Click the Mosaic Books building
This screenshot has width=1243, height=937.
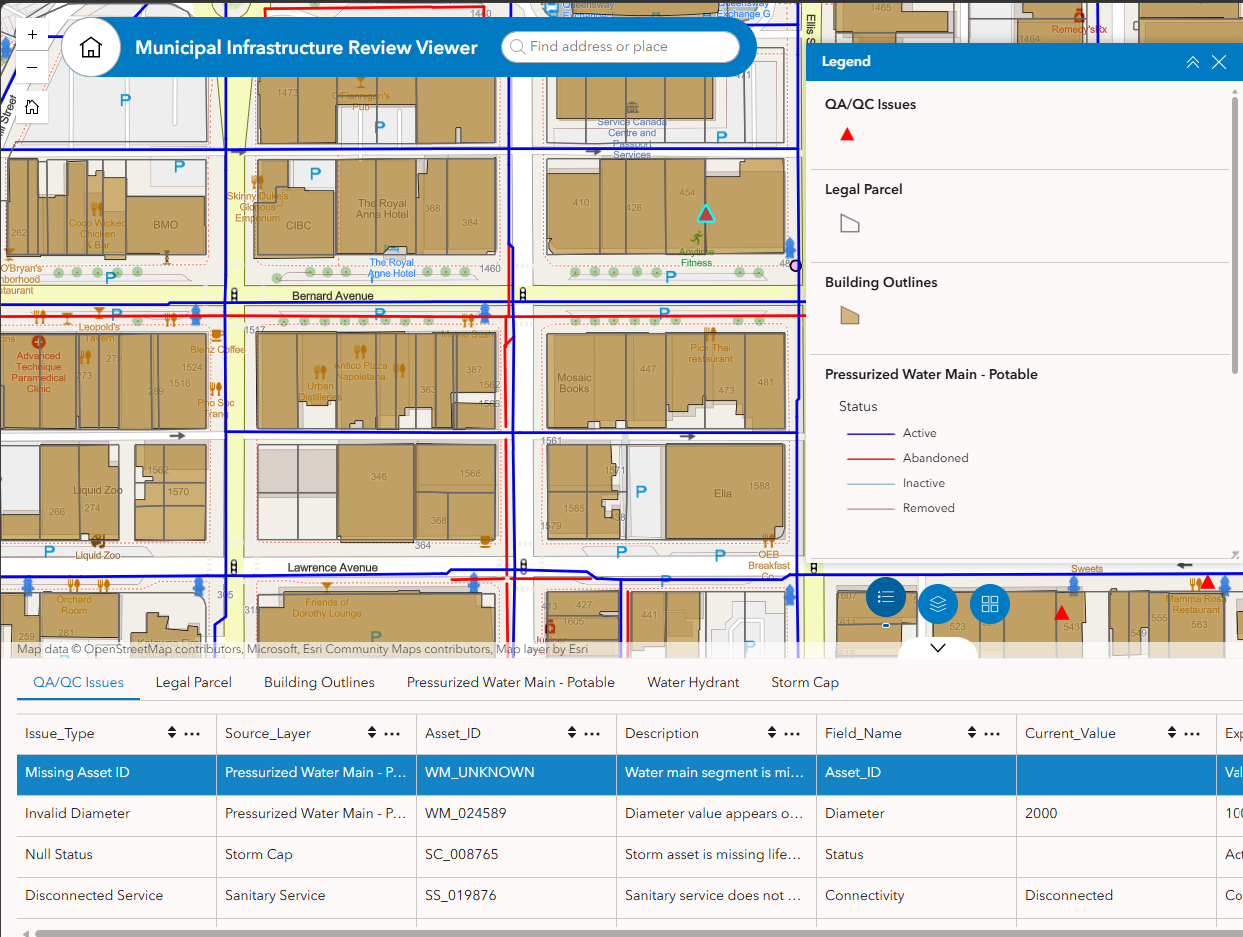[574, 383]
